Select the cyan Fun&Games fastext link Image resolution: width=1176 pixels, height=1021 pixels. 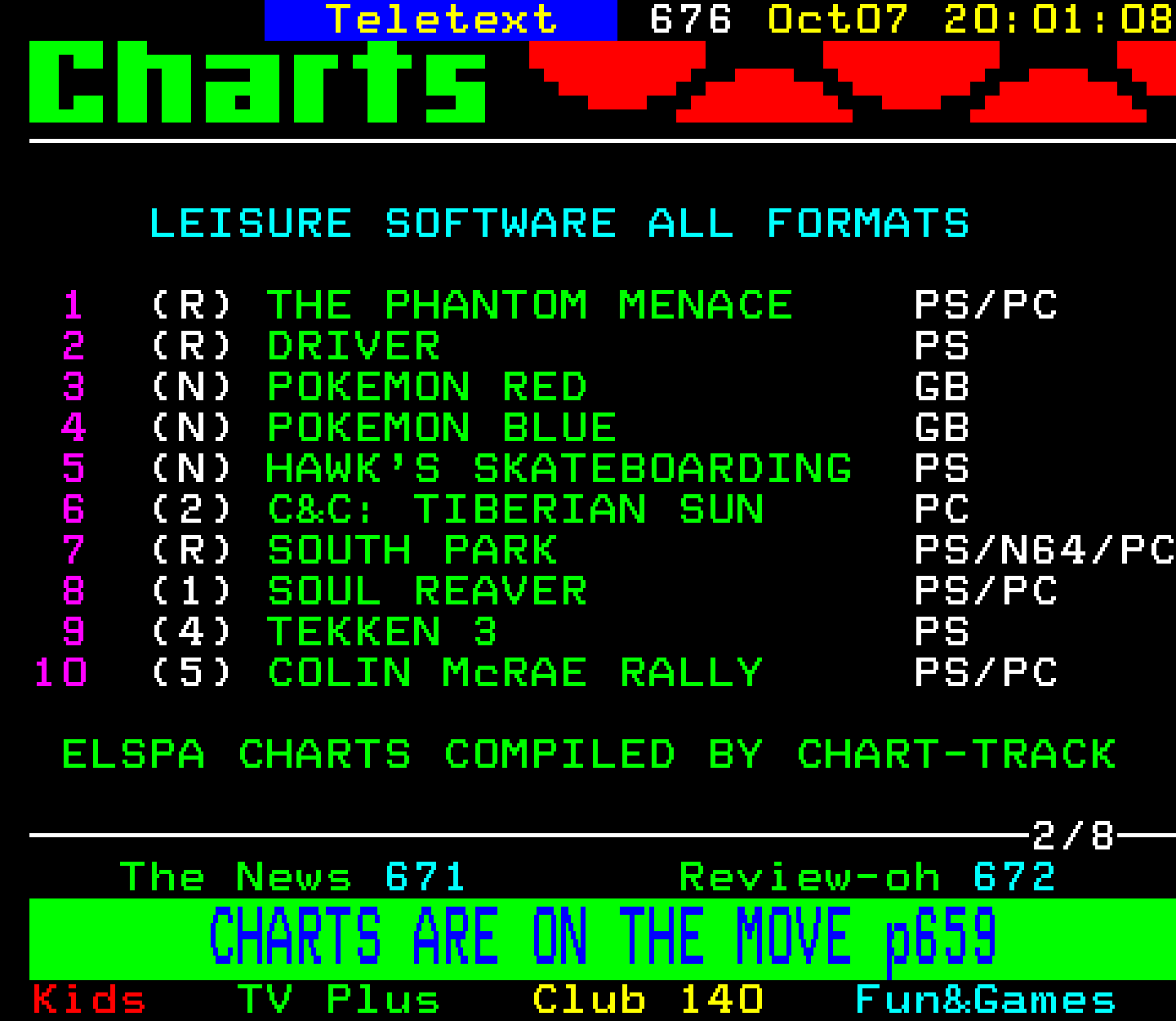click(985, 1000)
